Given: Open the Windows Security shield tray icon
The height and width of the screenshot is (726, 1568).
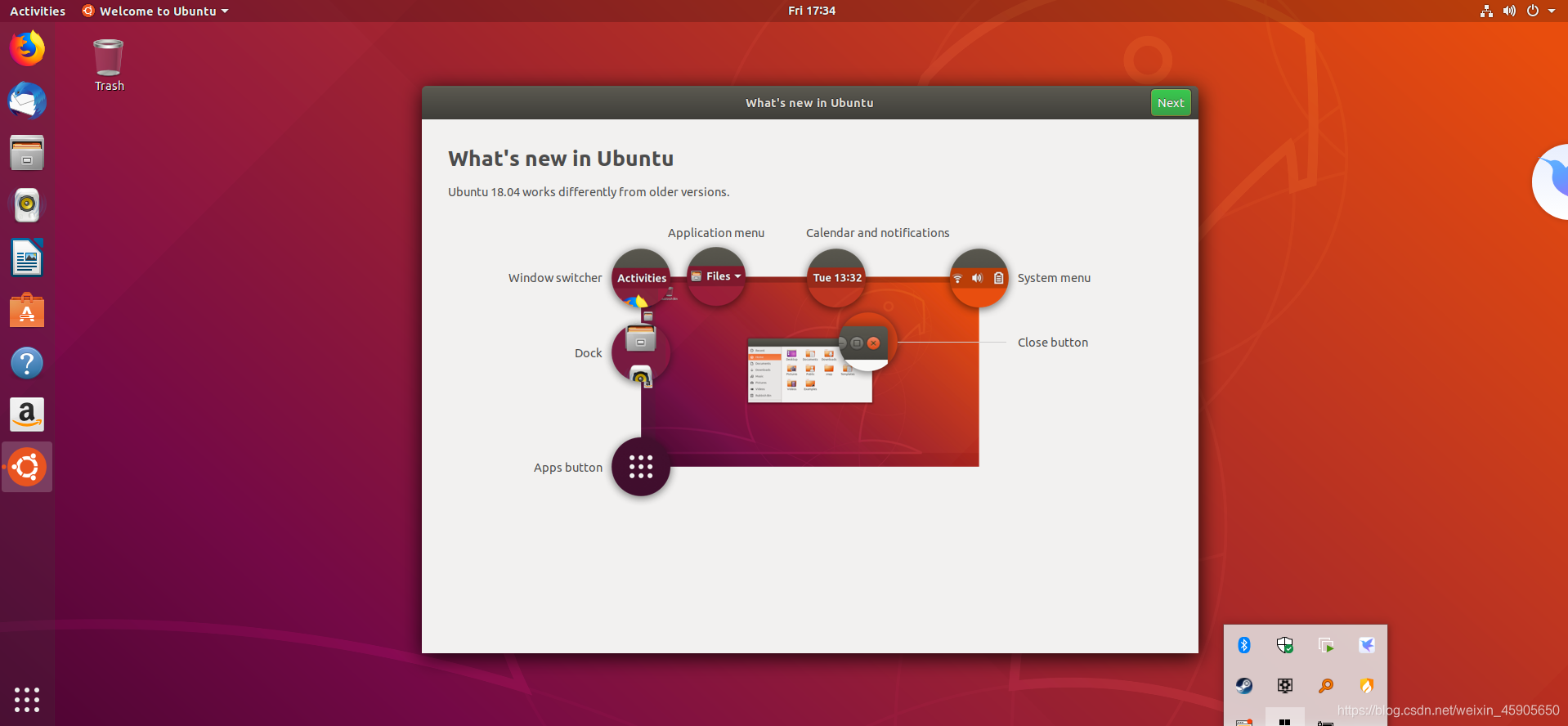Looking at the screenshot, I should (1285, 645).
